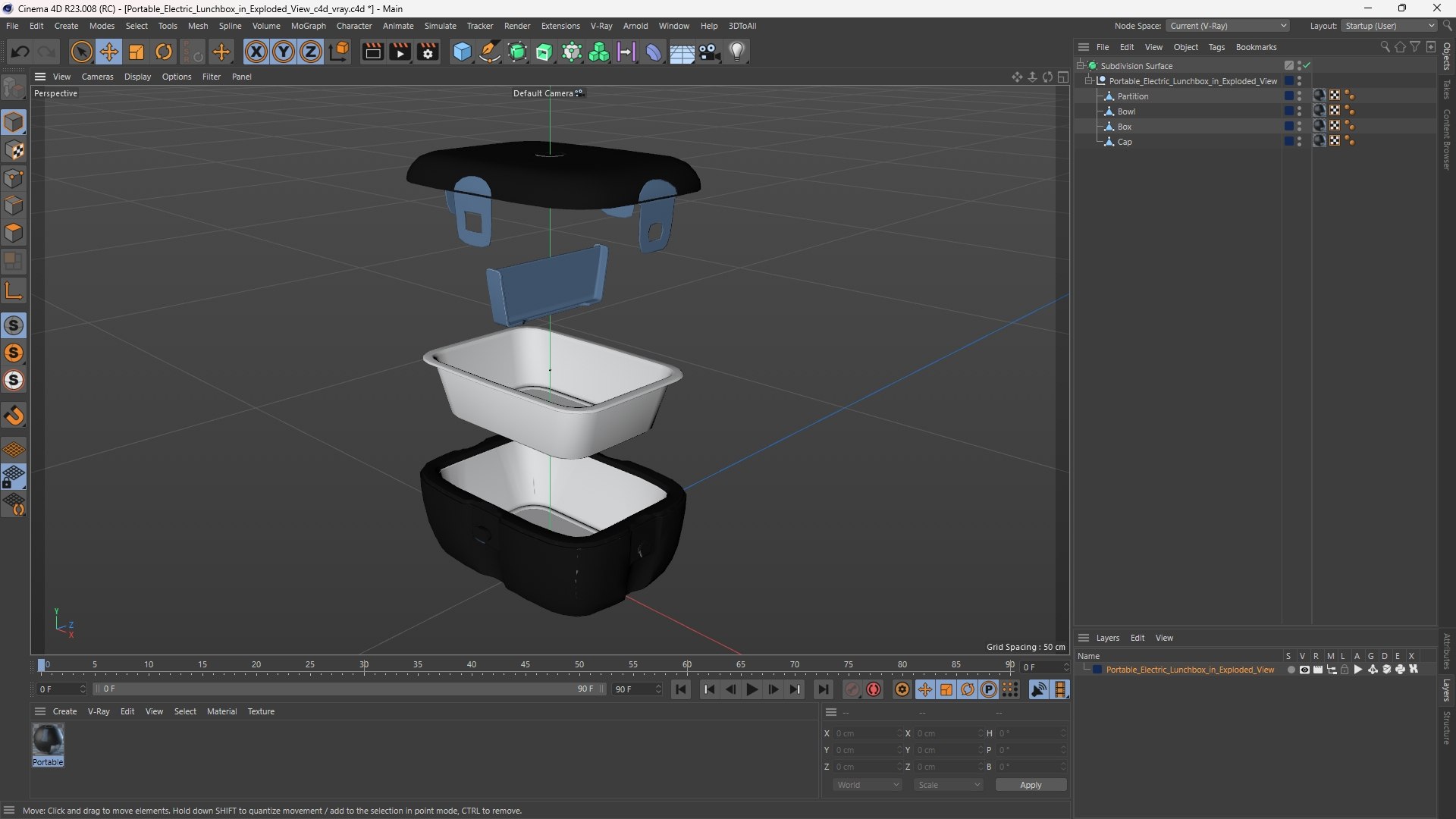Toggle Snap magnet icon in sidebar
Image resolution: width=1456 pixels, height=819 pixels.
click(14, 416)
